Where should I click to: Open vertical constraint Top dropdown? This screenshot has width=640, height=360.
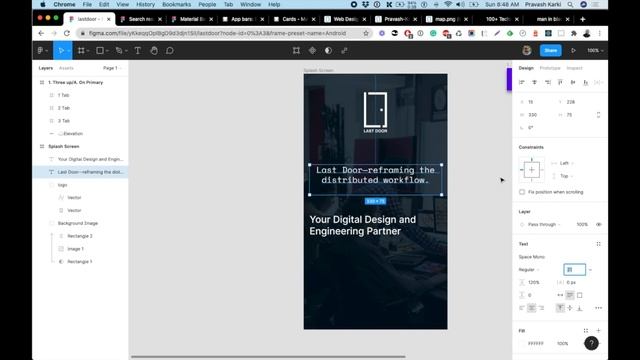[567, 176]
